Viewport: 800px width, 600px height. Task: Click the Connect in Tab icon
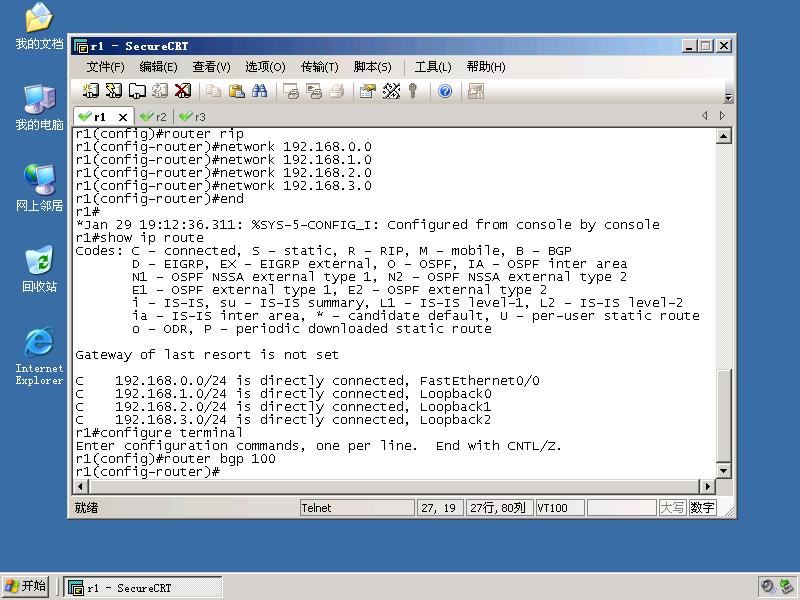click(137, 91)
